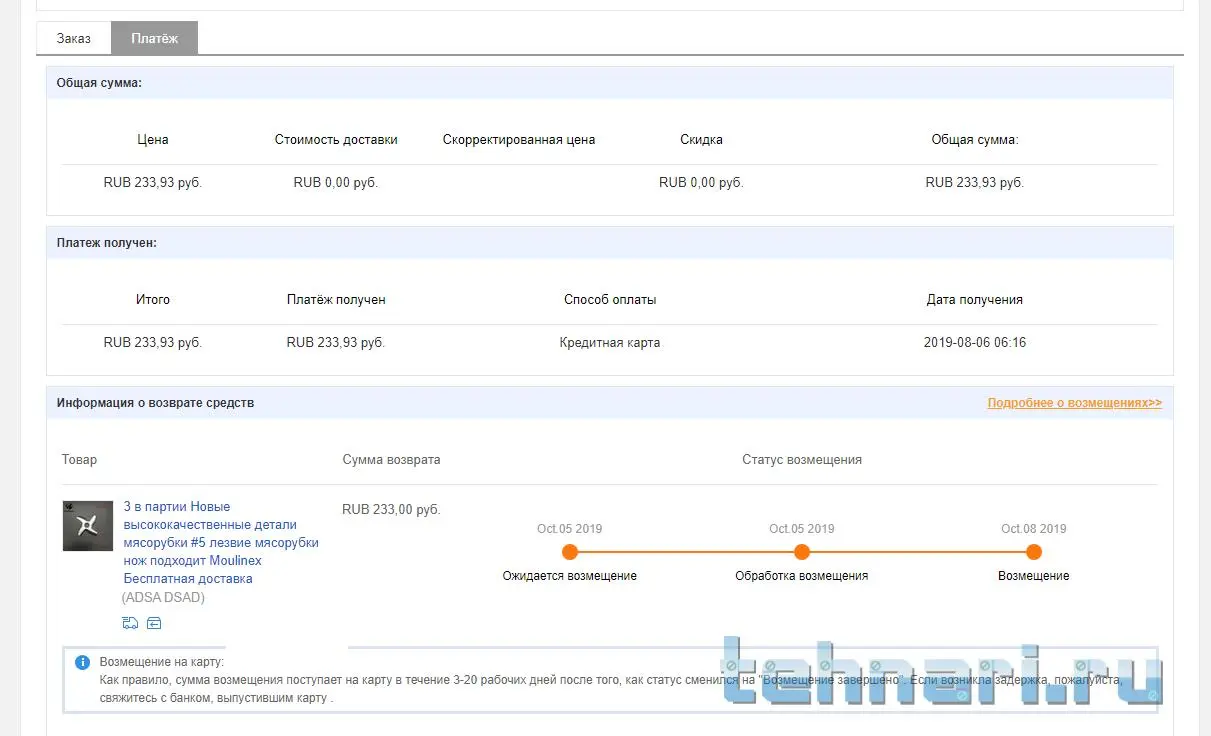This screenshot has height=736, width=1211.
Task: Click the Обработка возмещения status dot
Action: click(801, 552)
